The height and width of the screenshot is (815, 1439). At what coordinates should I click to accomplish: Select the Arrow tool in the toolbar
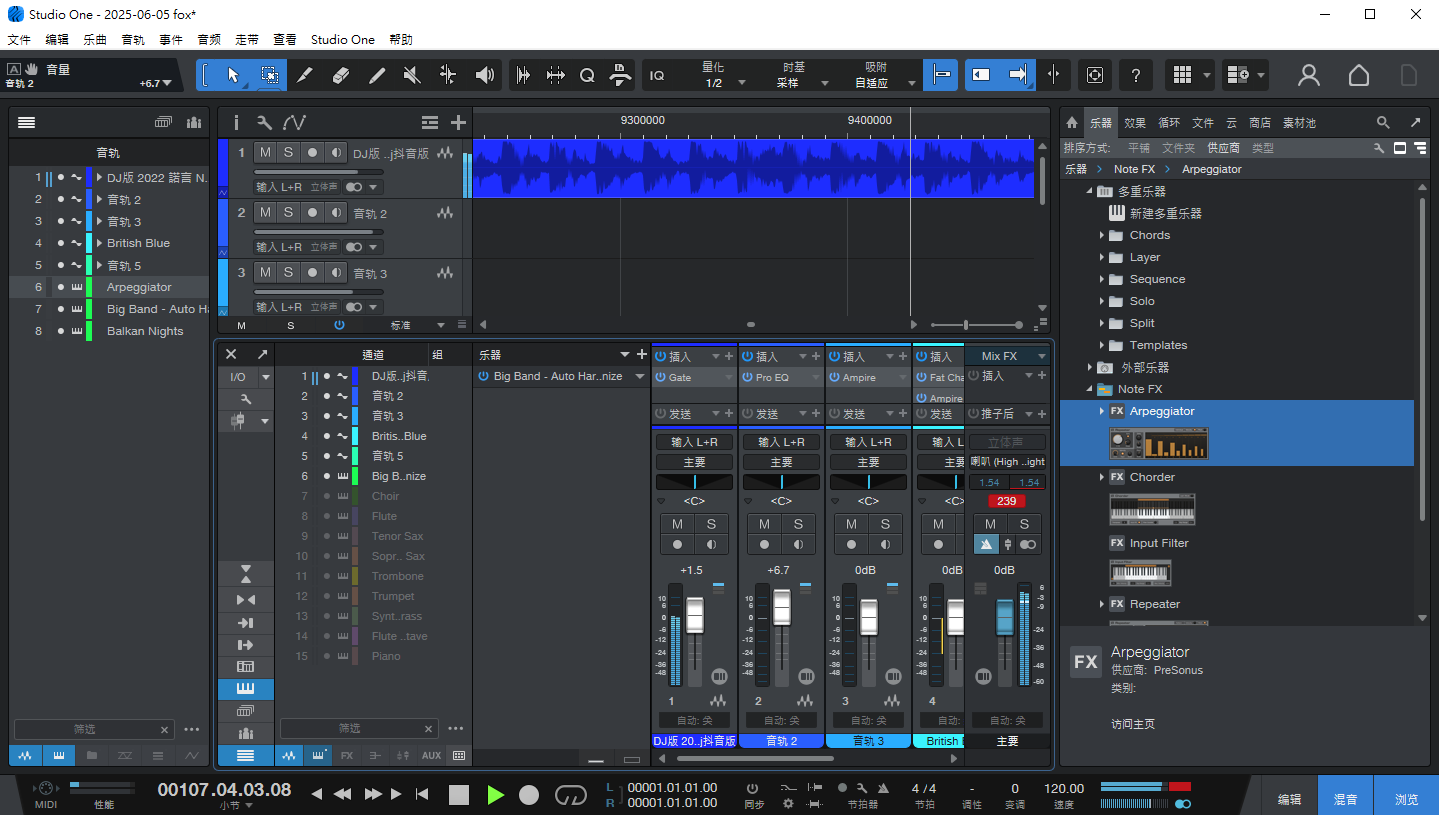point(233,75)
